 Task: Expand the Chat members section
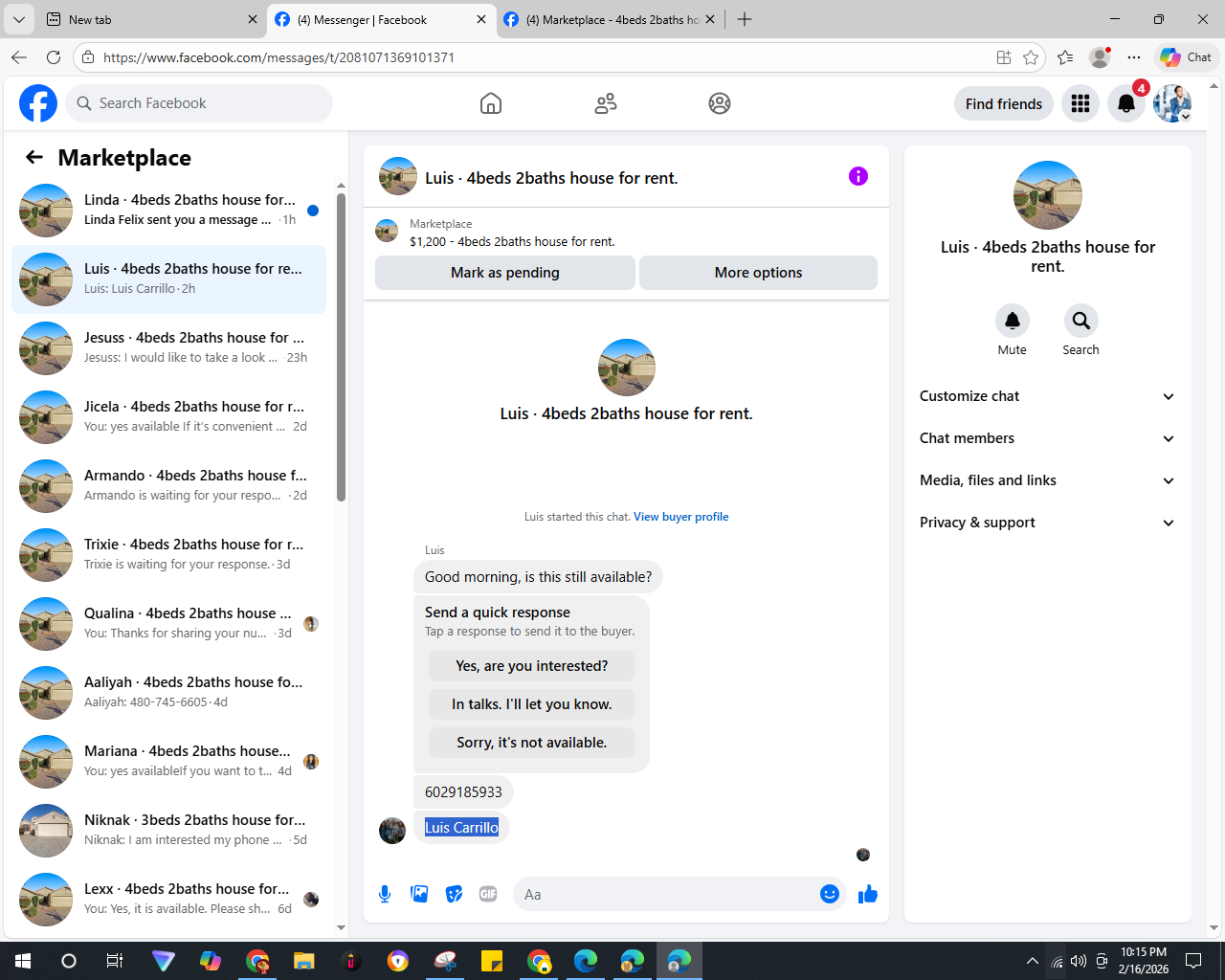[x=1048, y=438]
